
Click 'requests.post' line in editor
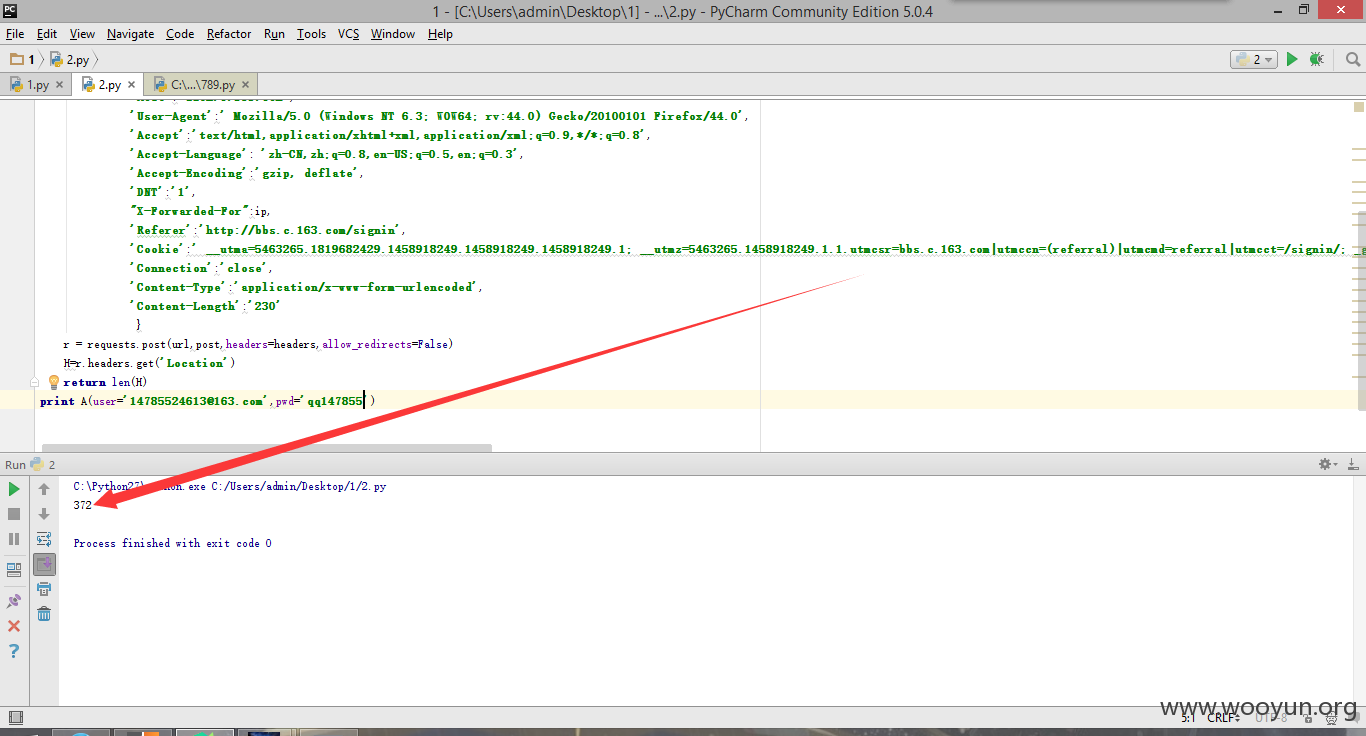click(258, 344)
